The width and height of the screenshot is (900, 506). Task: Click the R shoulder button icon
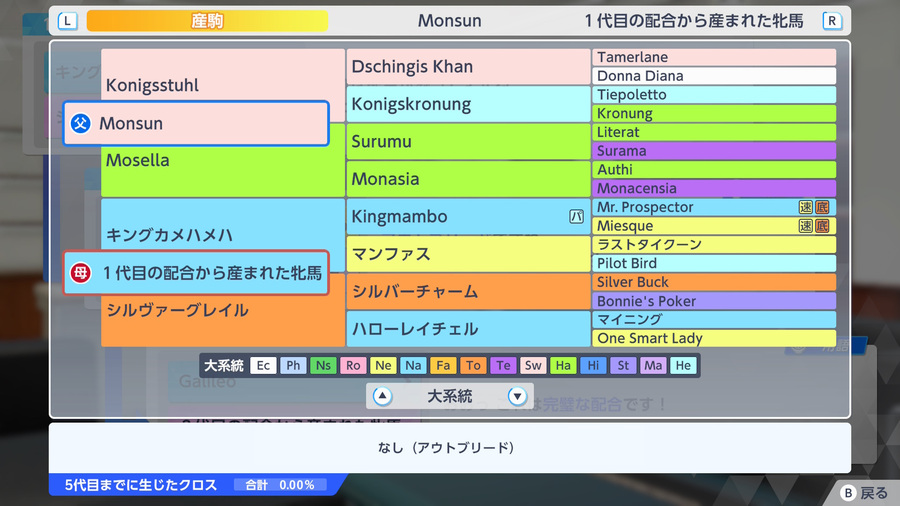[x=832, y=21]
